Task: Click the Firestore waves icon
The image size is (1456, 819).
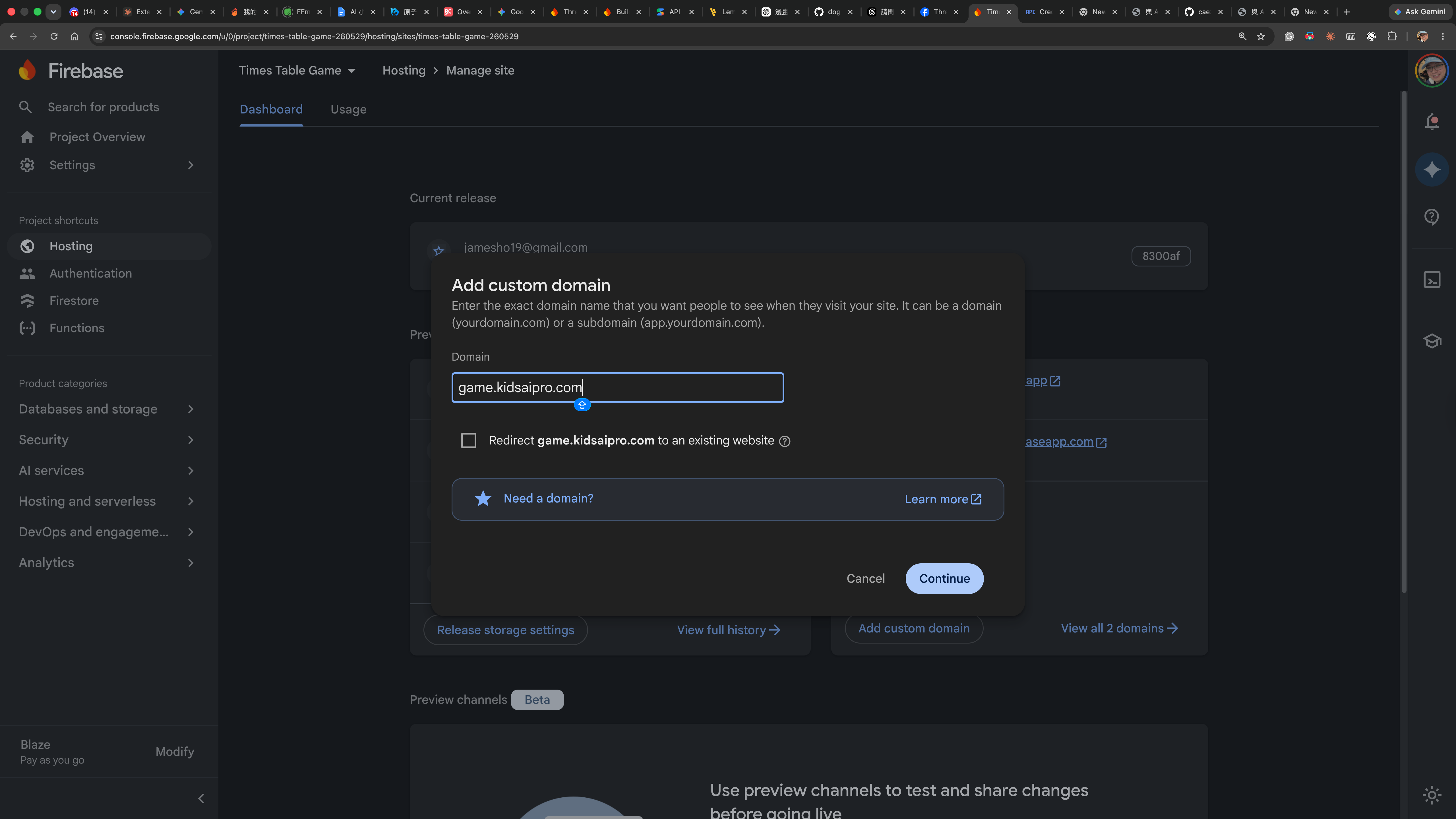Action: pyautogui.click(x=27, y=301)
